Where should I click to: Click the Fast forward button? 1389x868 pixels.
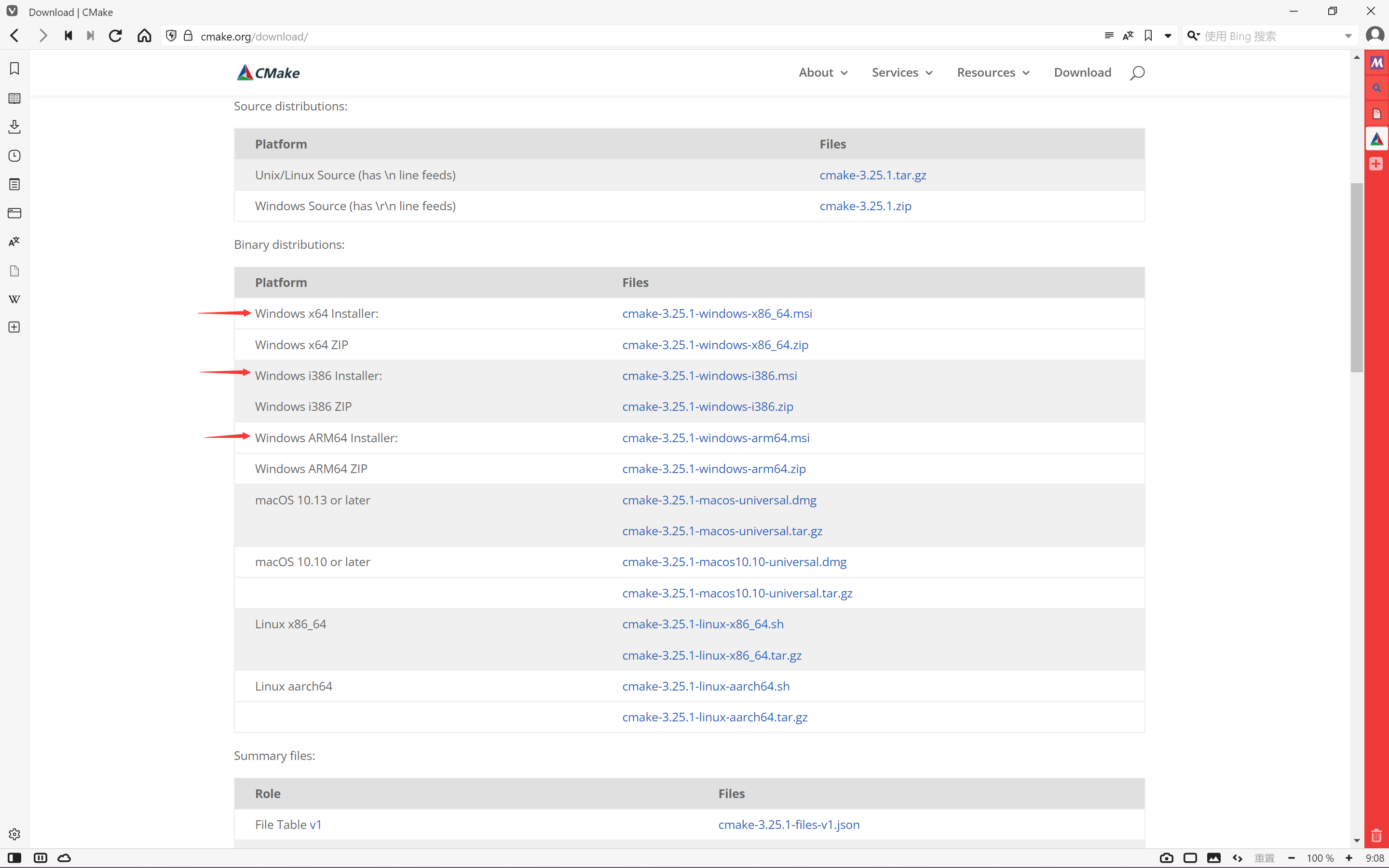[x=90, y=36]
